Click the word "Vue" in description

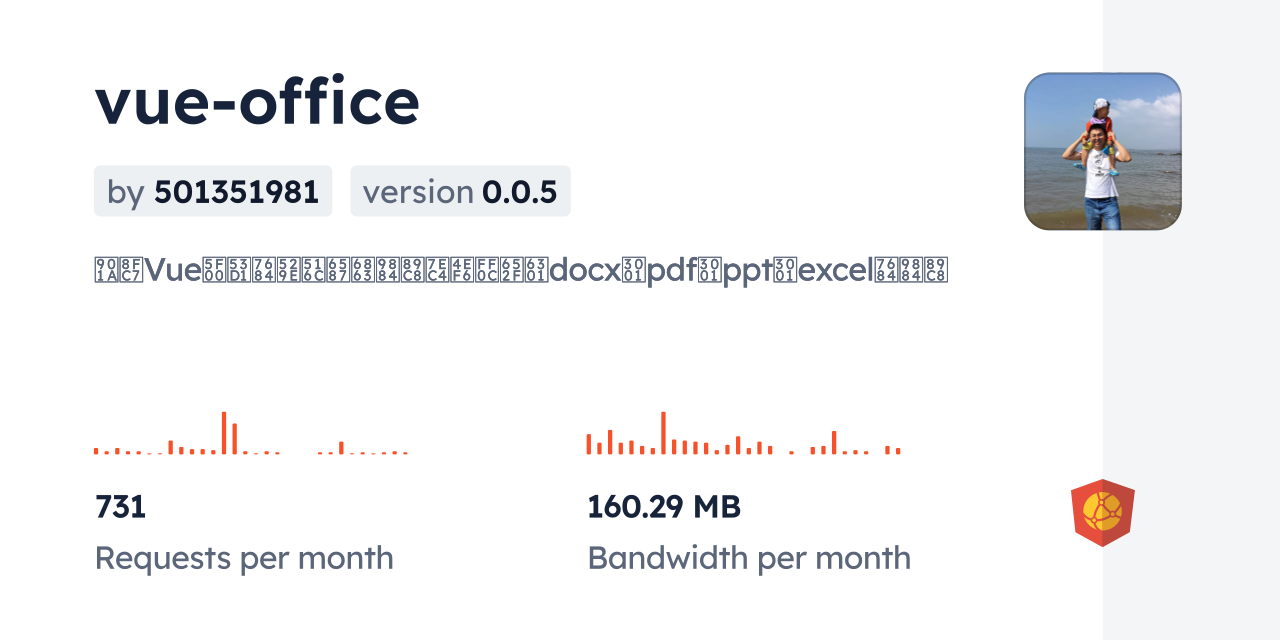coord(173,270)
